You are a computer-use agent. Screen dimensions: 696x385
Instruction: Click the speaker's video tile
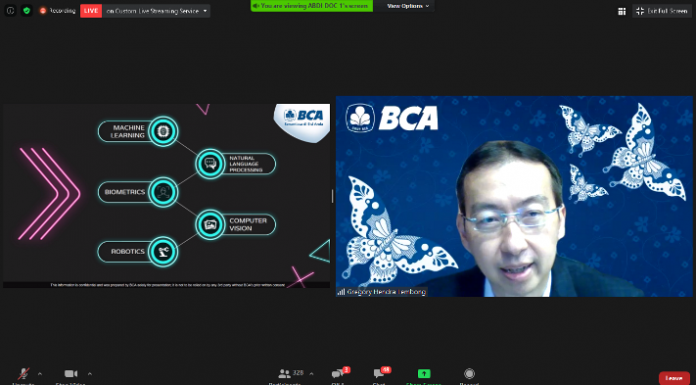click(x=514, y=196)
